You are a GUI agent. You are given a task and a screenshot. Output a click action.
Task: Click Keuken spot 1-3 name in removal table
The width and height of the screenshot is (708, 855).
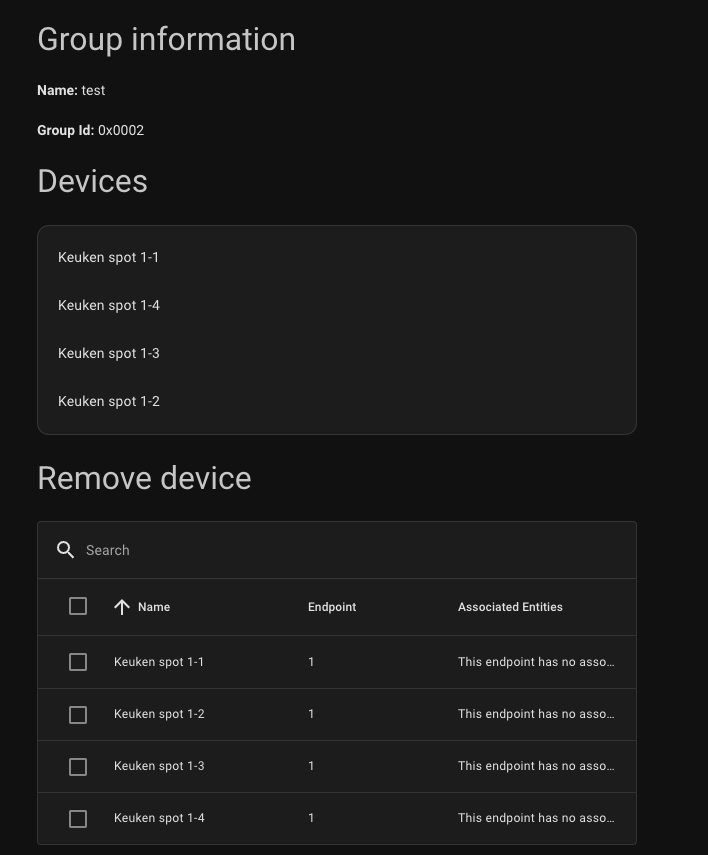tap(159, 766)
